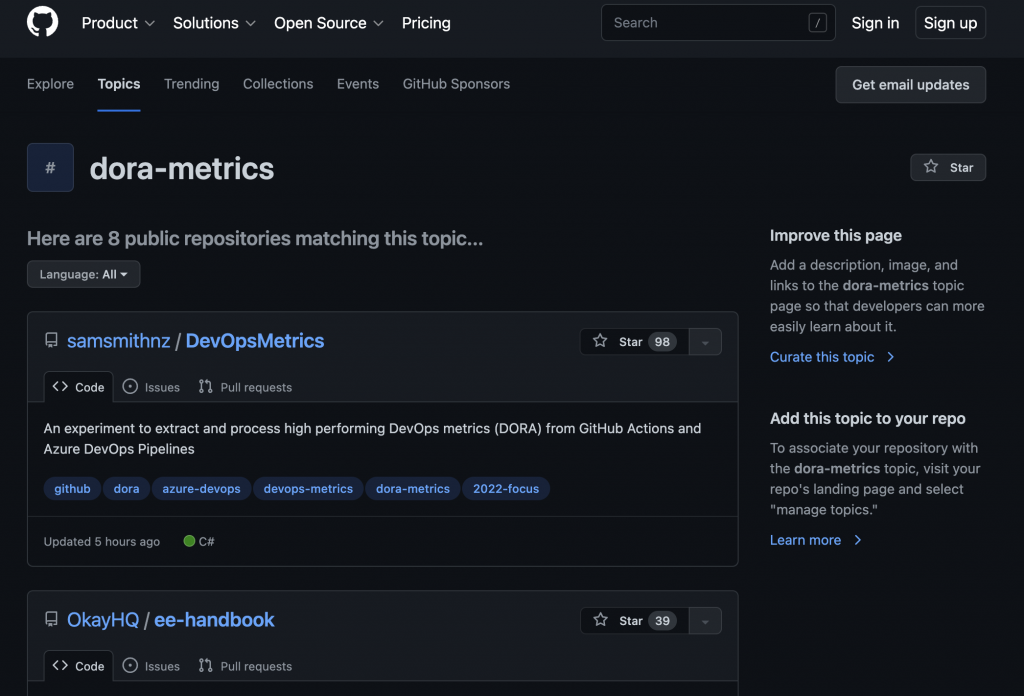
Task: Go to the Pricing page
Action: click(426, 23)
